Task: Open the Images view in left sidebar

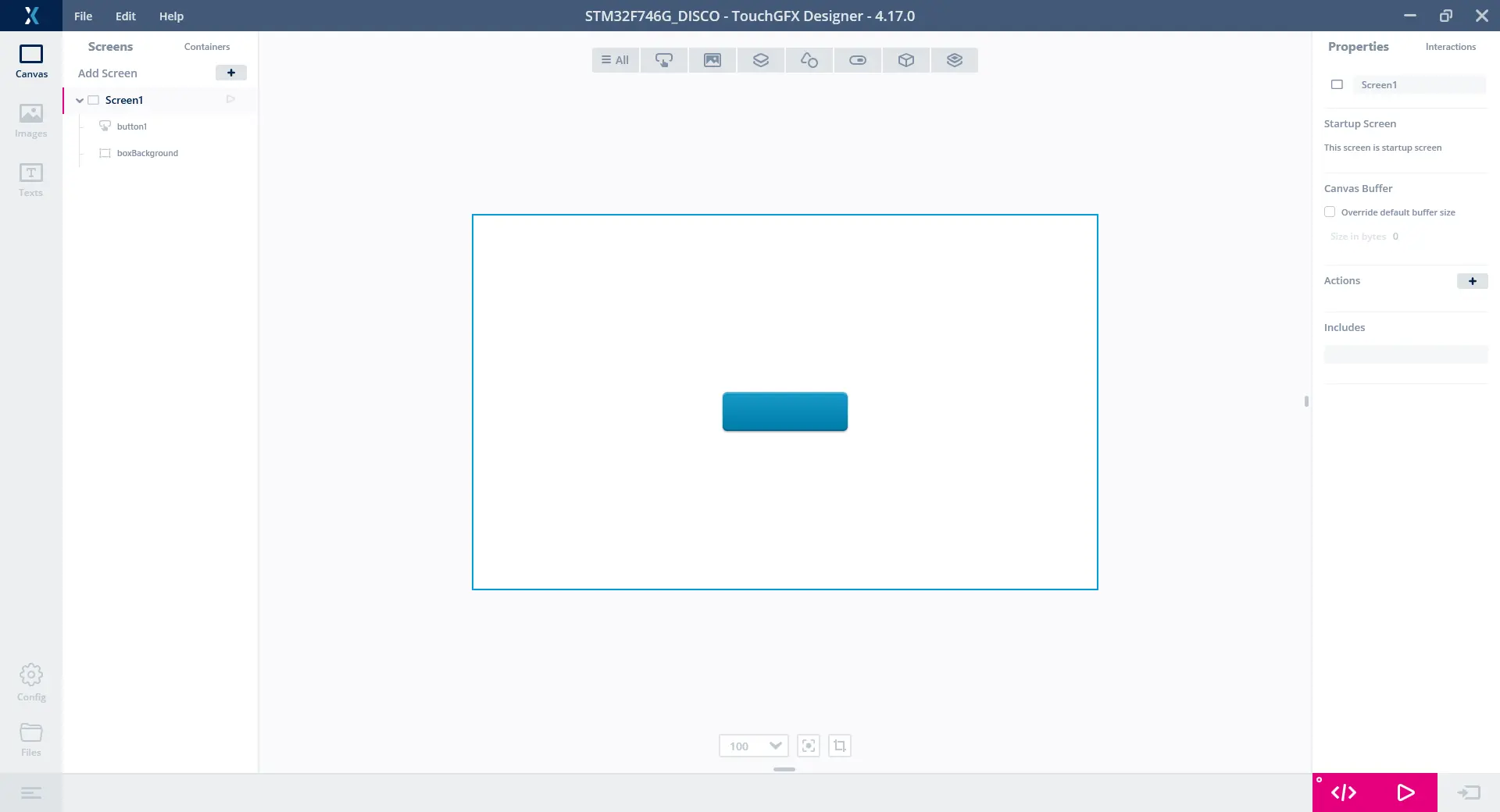Action: (30, 121)
